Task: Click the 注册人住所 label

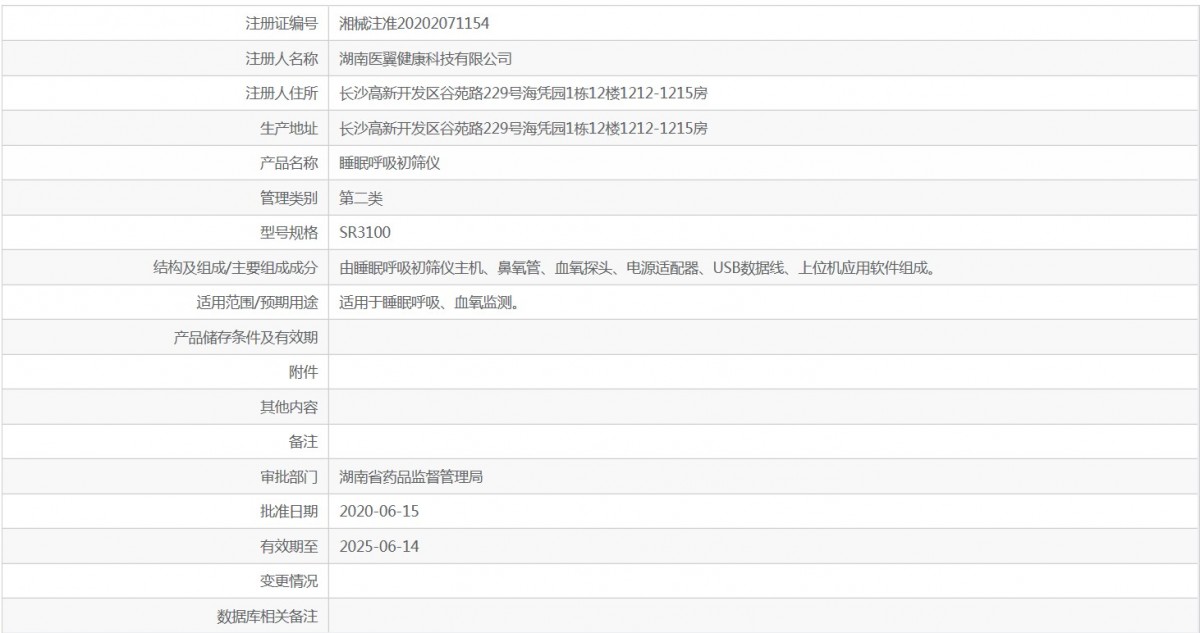Action: click(x=282, y=92)
